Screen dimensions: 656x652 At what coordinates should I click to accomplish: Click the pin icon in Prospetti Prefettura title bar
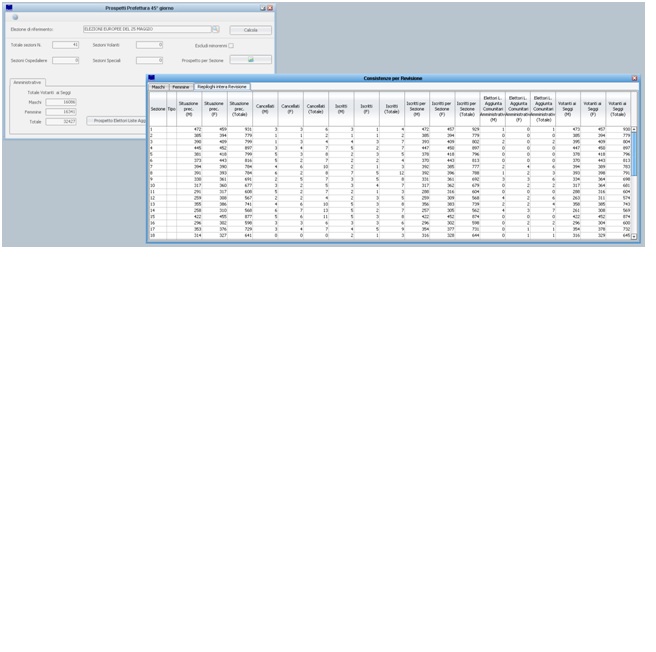(x=263, y=8)
